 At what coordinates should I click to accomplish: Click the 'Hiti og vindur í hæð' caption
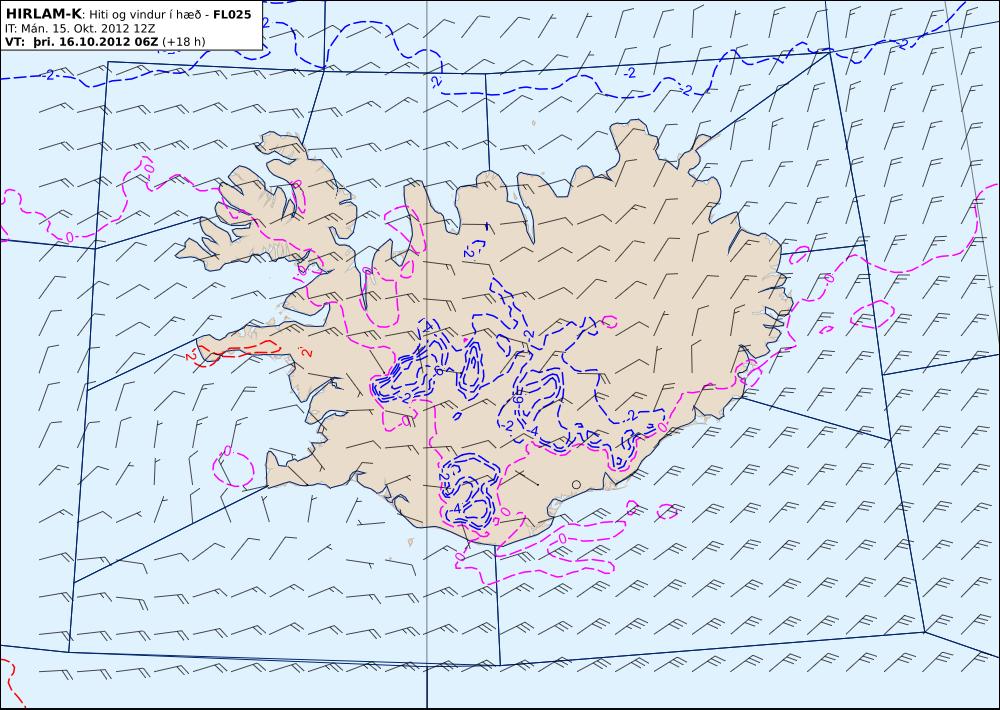pyautogui.click(x=145, y=15)
